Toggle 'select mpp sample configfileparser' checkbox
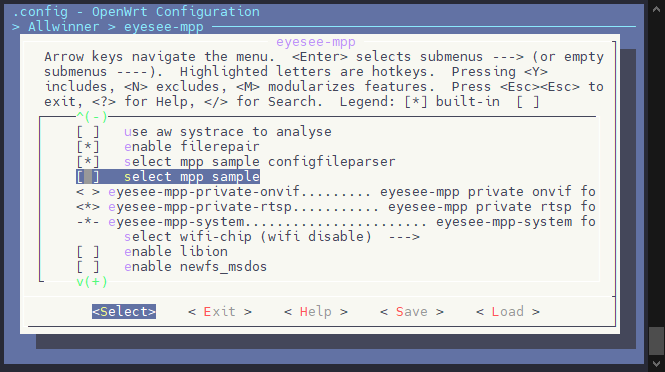665x372 pixels. 88,162
